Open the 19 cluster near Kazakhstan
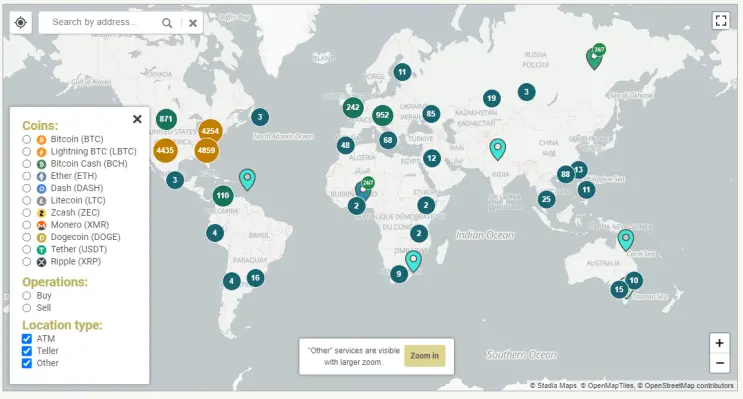This screenshot has width=743, height=399. pos(492,99)
